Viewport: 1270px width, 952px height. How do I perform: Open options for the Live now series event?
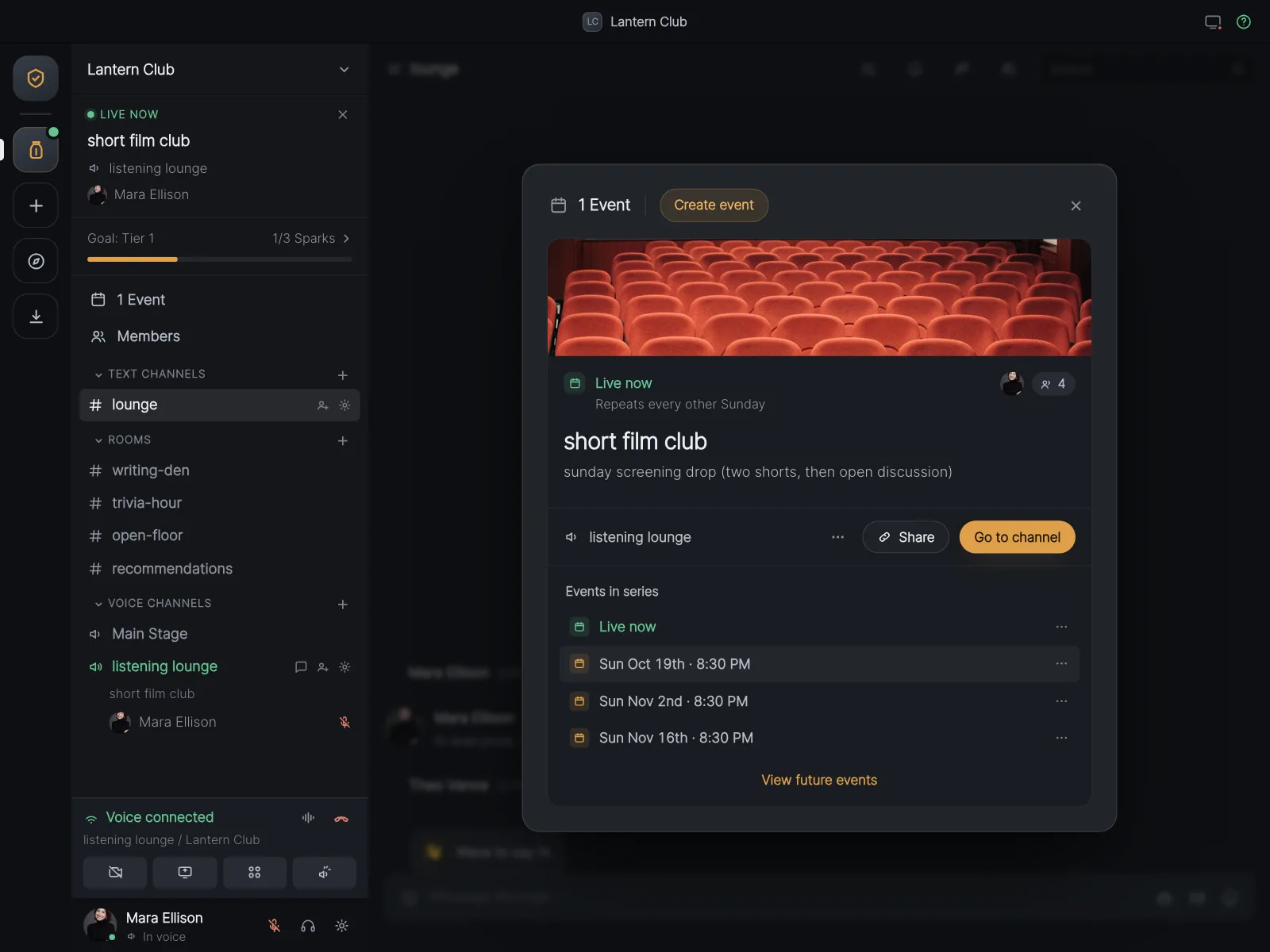point(1061,627)
